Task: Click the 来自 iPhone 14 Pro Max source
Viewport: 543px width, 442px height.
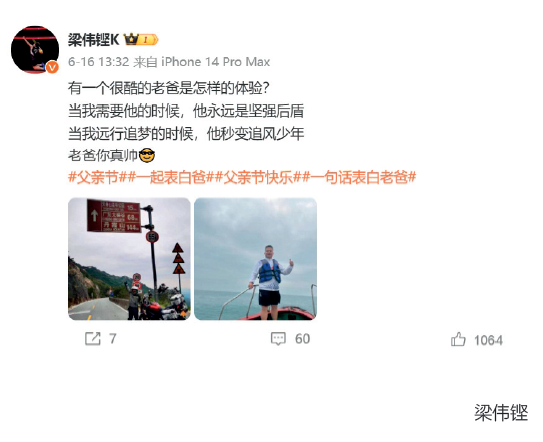Action: pos(202,62)
